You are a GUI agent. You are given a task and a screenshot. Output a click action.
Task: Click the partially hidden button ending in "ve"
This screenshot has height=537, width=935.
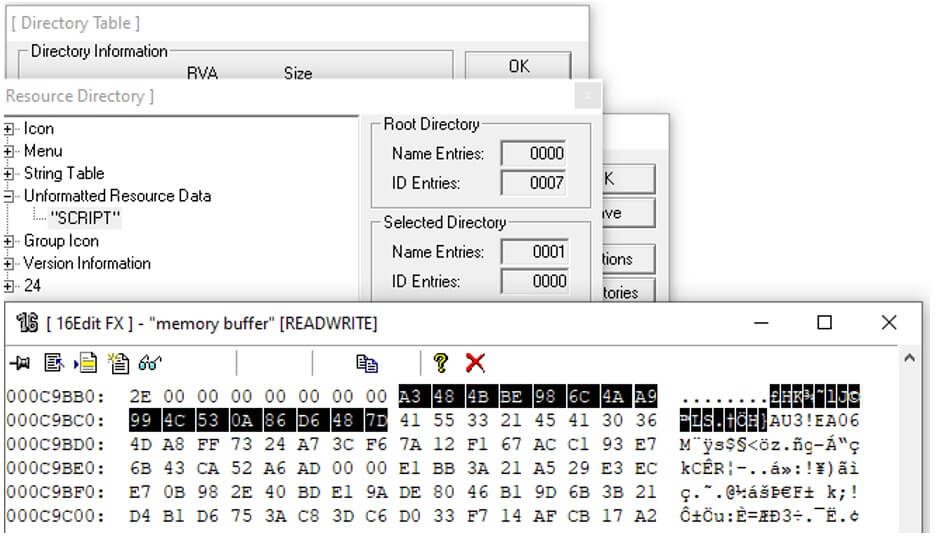629,213
